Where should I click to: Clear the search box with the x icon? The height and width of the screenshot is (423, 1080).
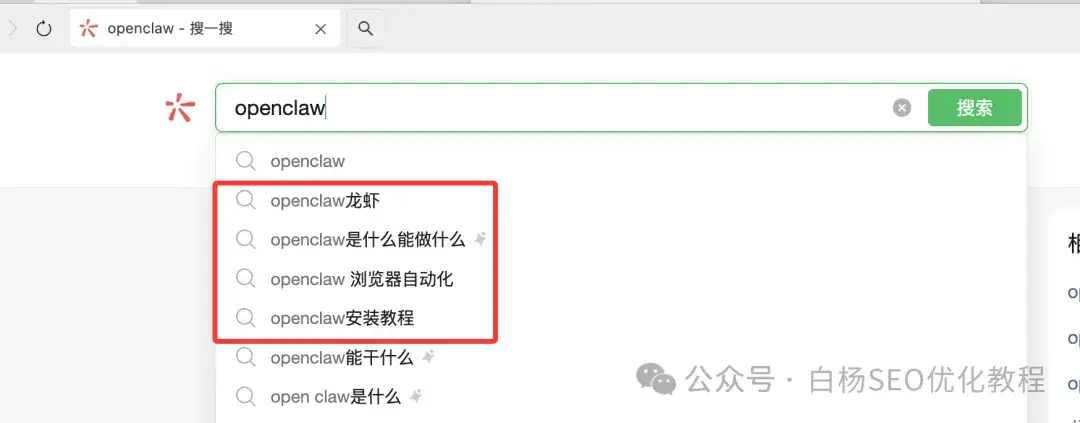[x=902, y=108]
